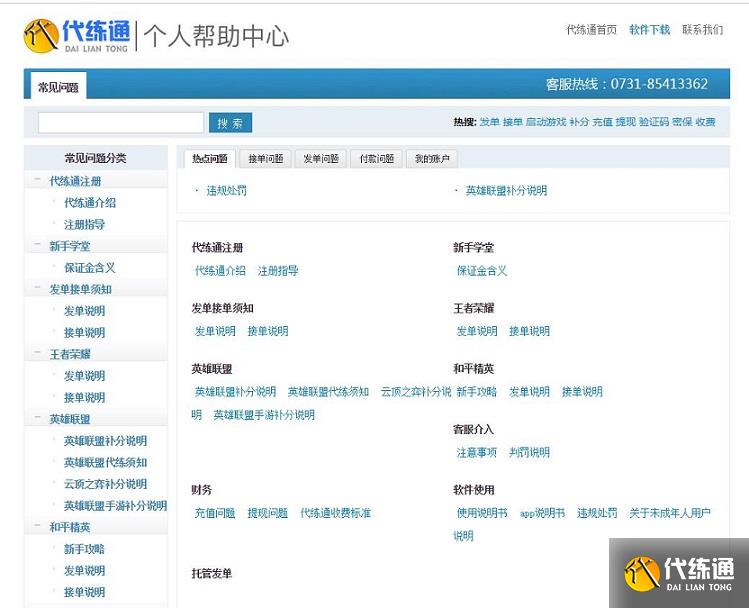Open the 我的账户 tab
Viewport: 749px width, 608px height.
coord(432,159)
